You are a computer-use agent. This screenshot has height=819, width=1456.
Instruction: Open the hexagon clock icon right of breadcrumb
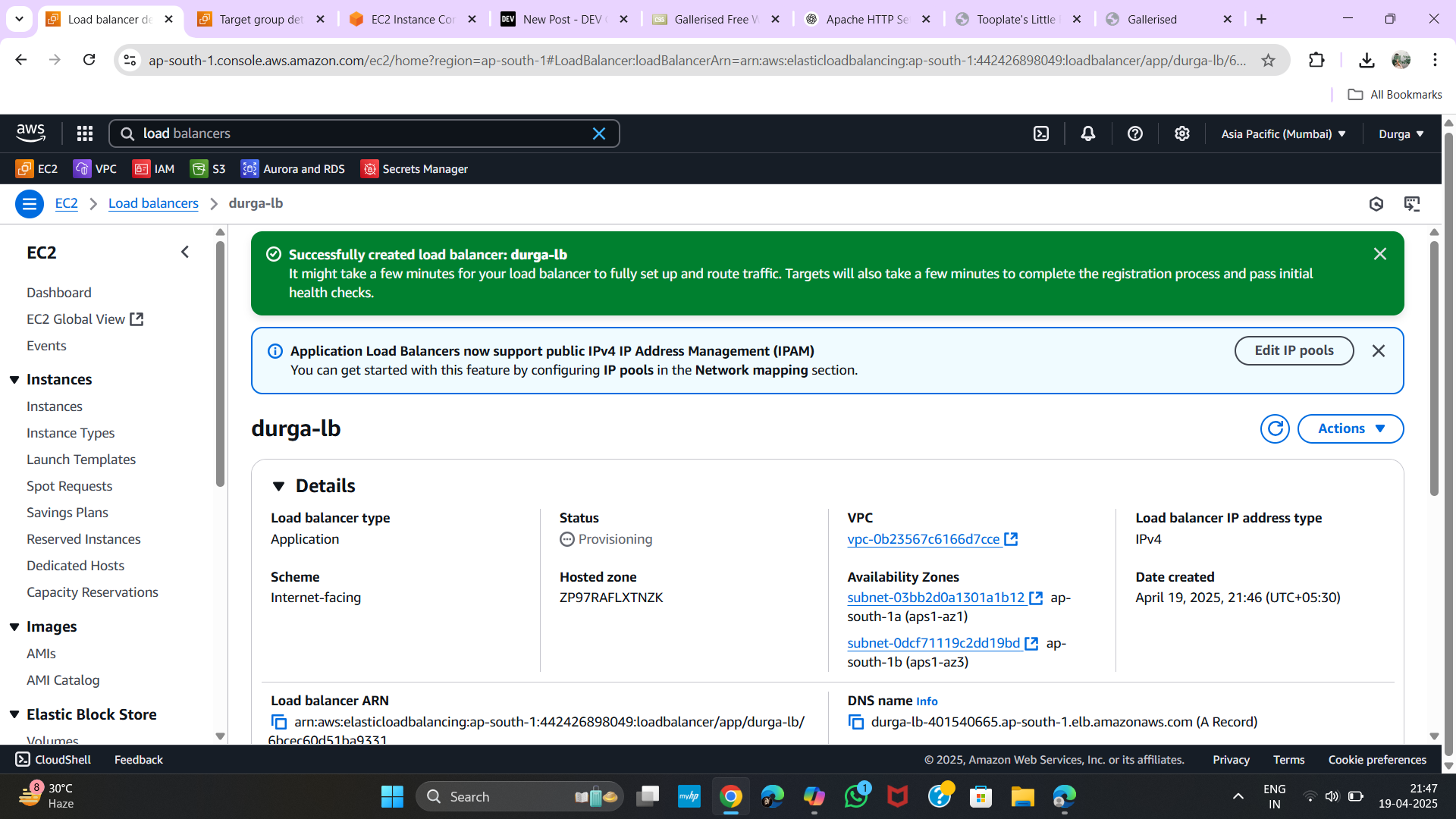tap(1376, 204)
